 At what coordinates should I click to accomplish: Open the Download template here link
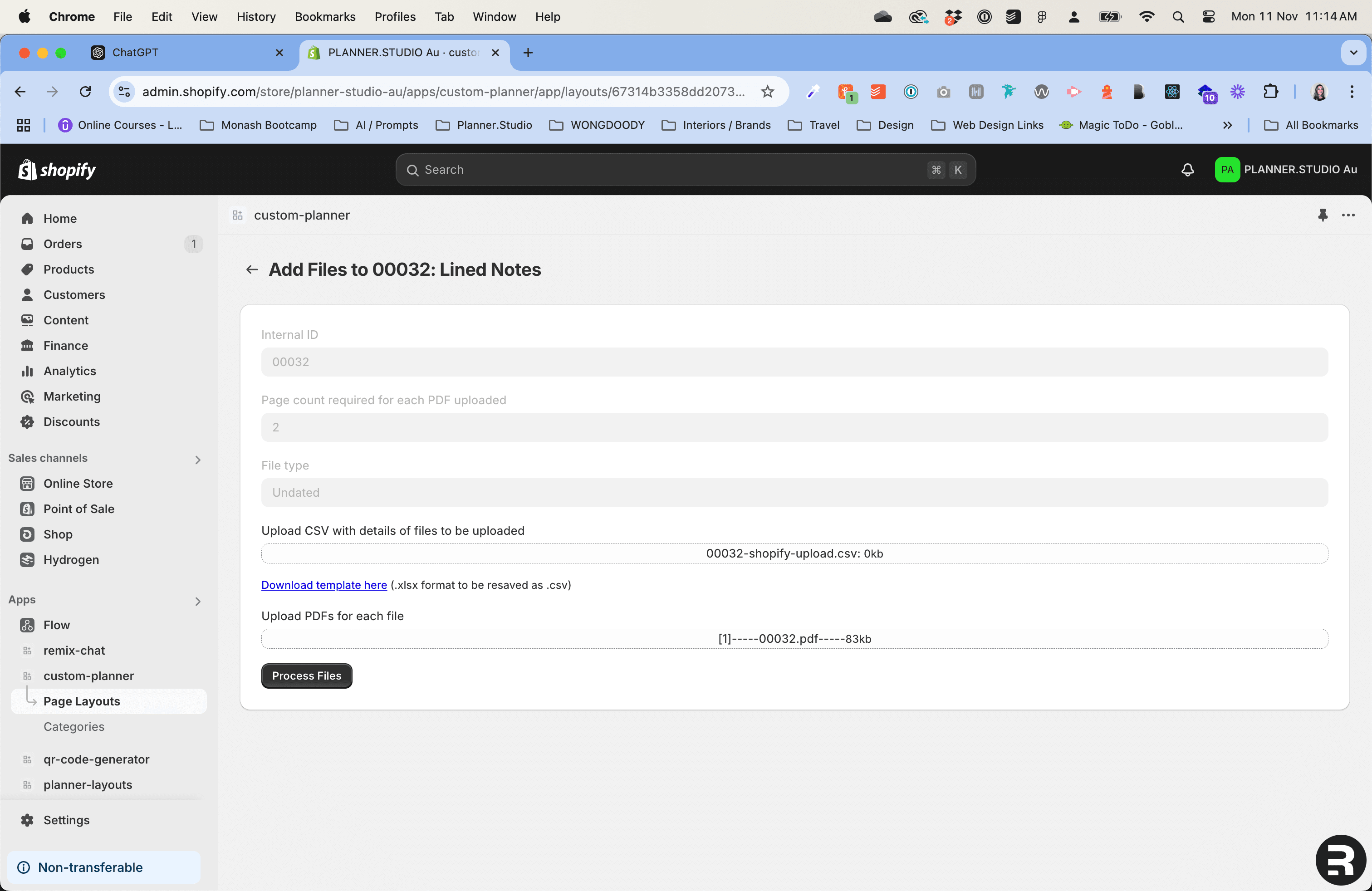click(323, 584)
